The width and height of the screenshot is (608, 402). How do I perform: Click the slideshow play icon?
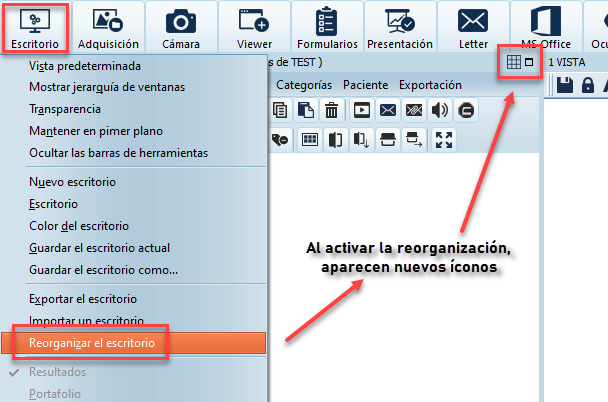point(362,110)
